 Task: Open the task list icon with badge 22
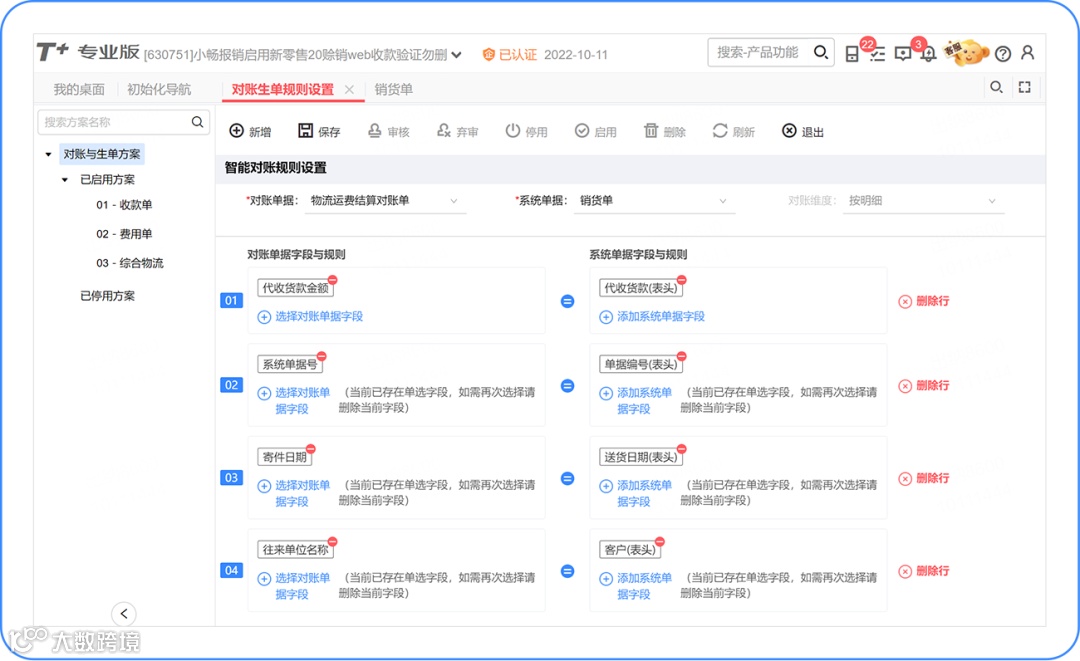pyautogui.click(x=877, y=54)
